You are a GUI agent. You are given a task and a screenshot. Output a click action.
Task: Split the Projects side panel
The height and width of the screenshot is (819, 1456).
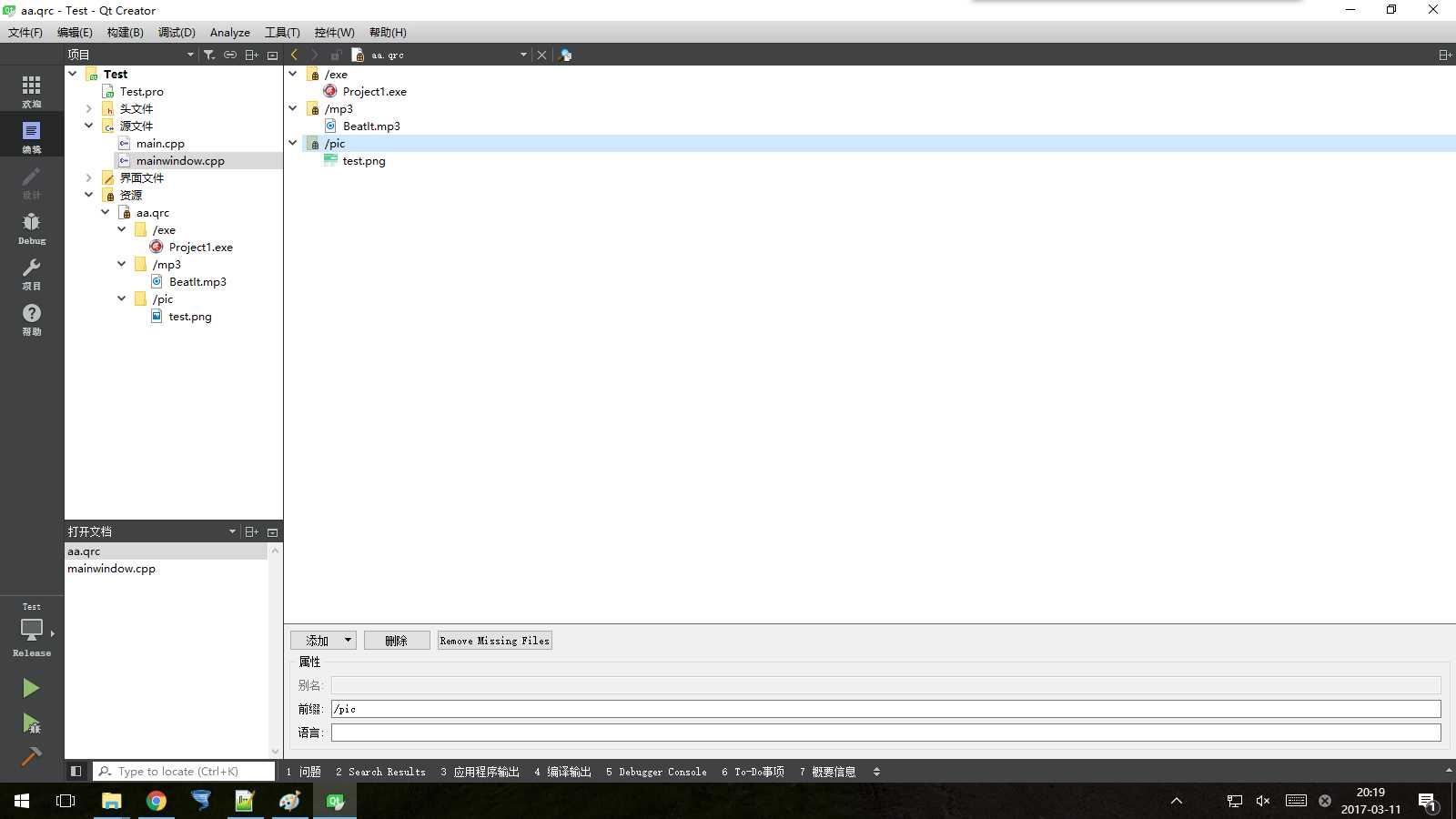(252, 55)
